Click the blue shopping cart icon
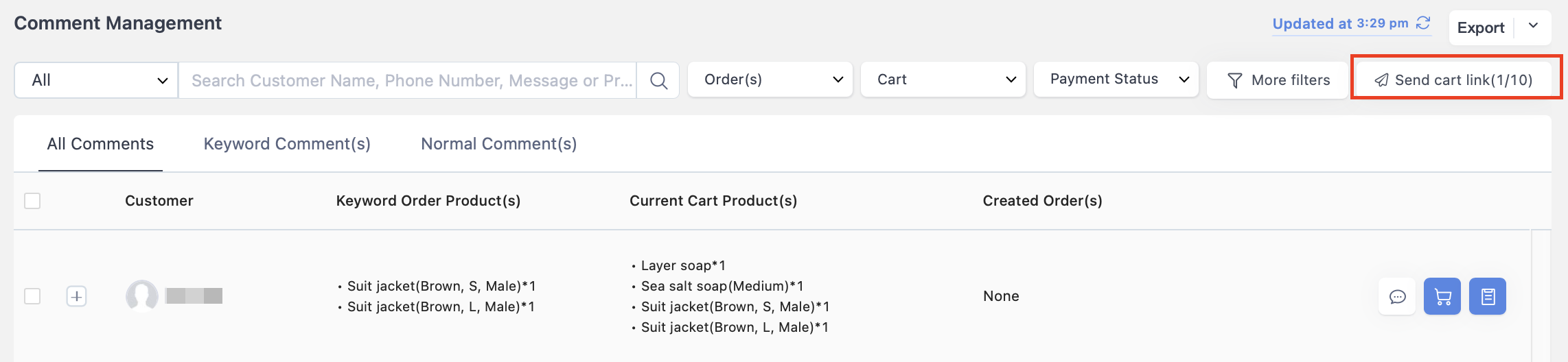 pos(1442,296)
